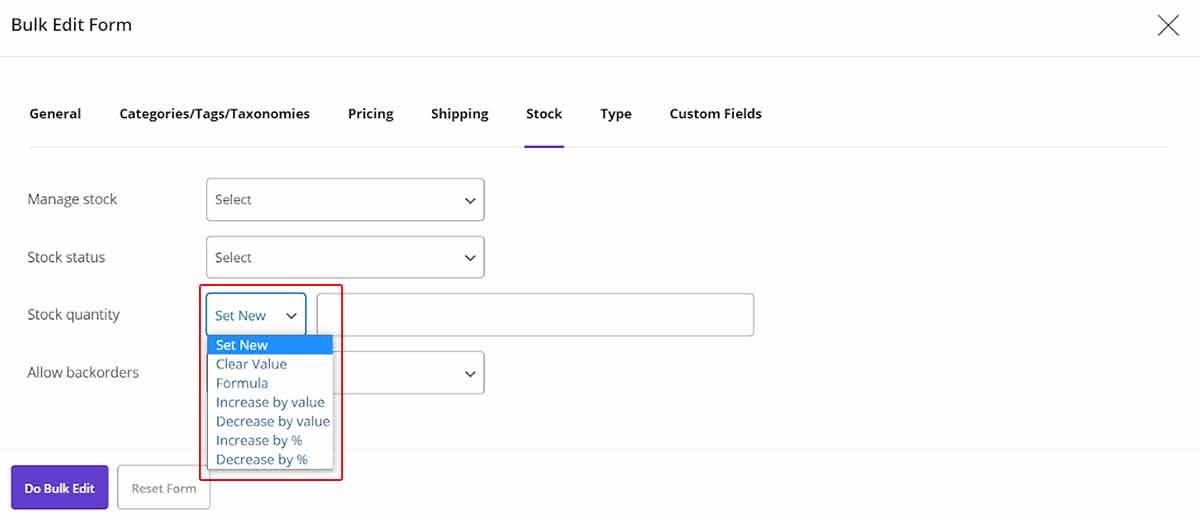Go to the Type tab
This screenshot has height=516, width=1200.
coord(616,114)
